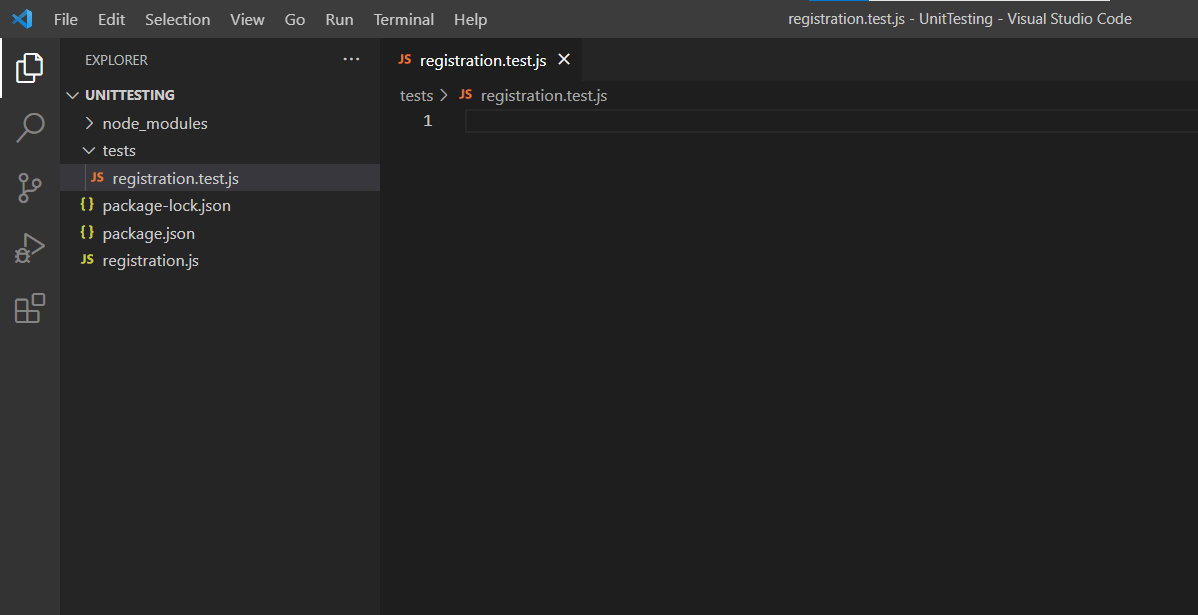This screenshot has height=615, width=1198.
Task: Click the JSON icon beside package.json
Action: pyautogui.click(x=87, y=233)
